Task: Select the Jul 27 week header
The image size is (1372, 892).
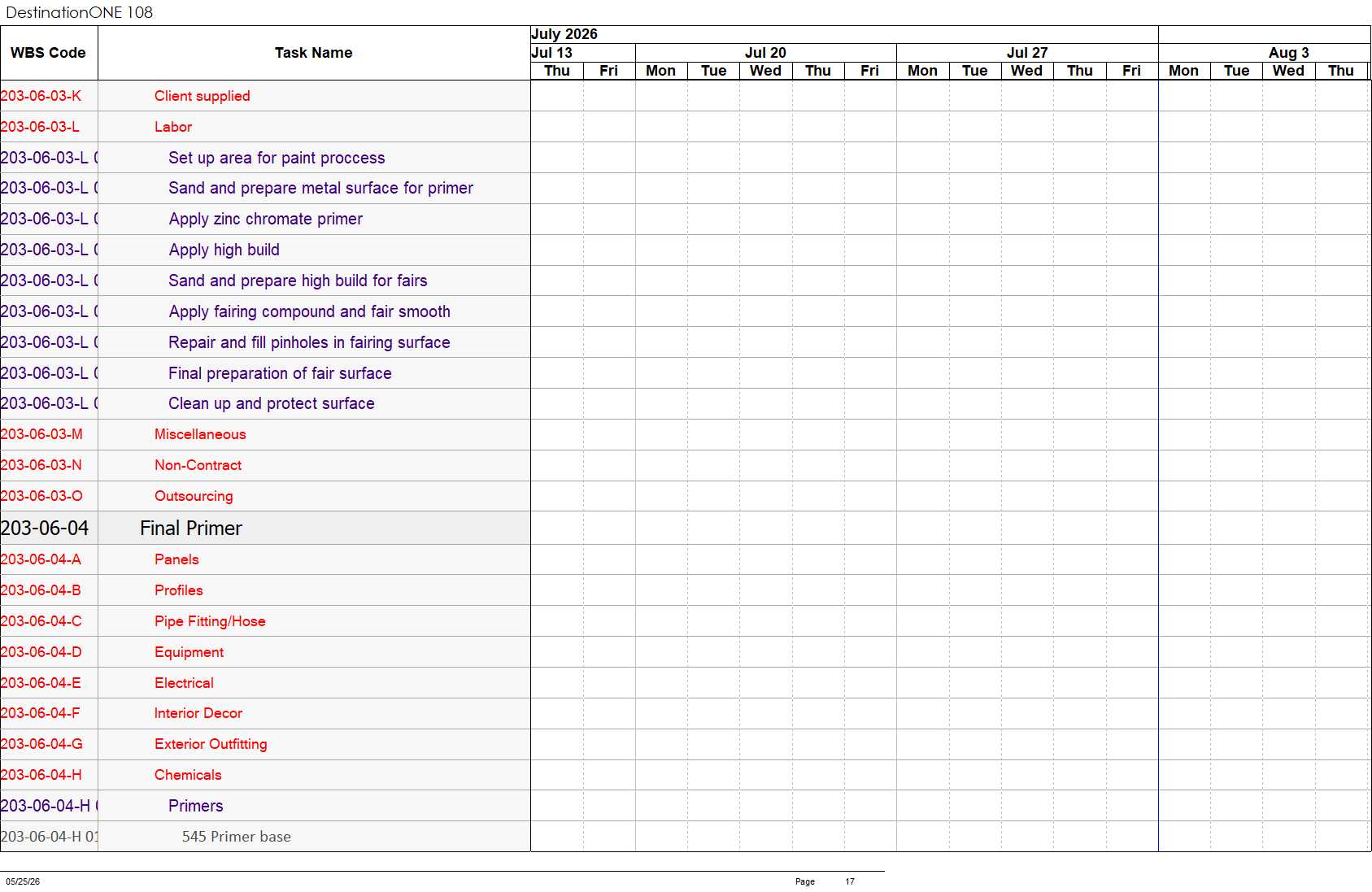Action: click(1027, 53)
